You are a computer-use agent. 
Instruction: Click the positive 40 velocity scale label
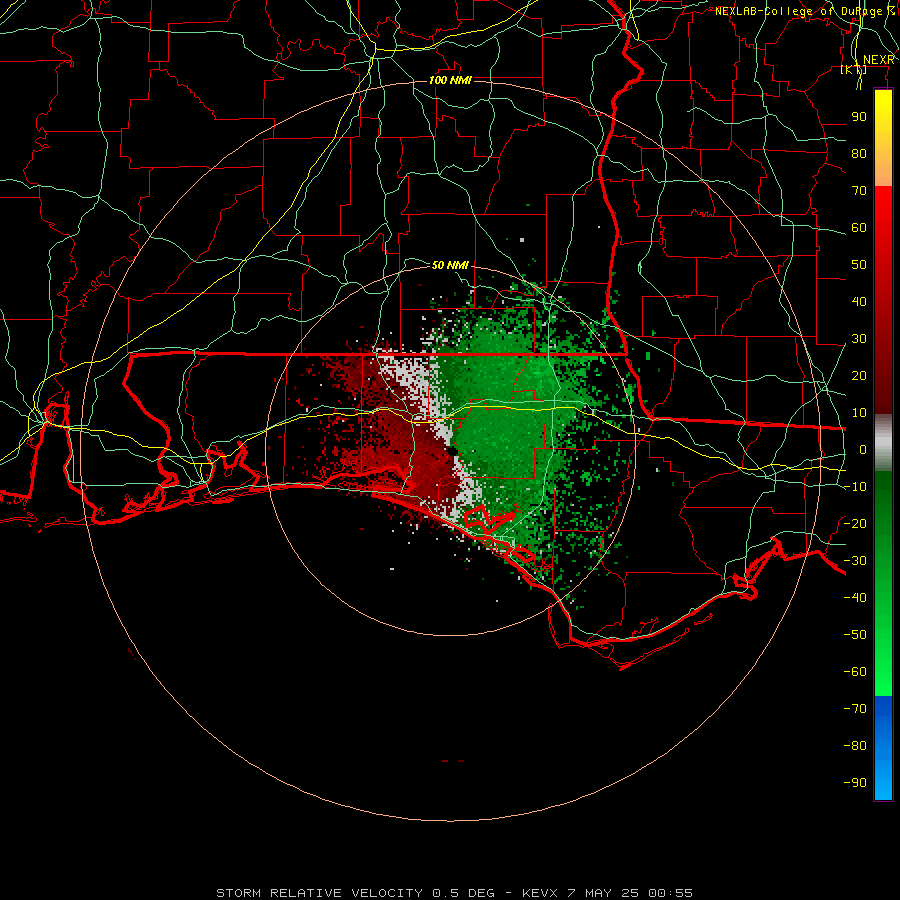859,301
